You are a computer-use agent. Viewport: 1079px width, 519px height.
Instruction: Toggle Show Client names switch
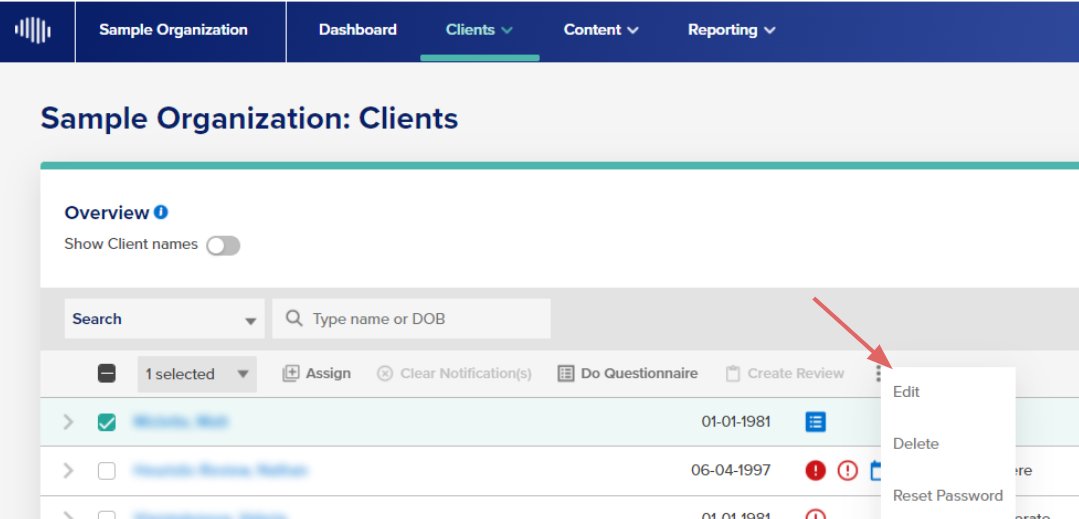[224, 246]
